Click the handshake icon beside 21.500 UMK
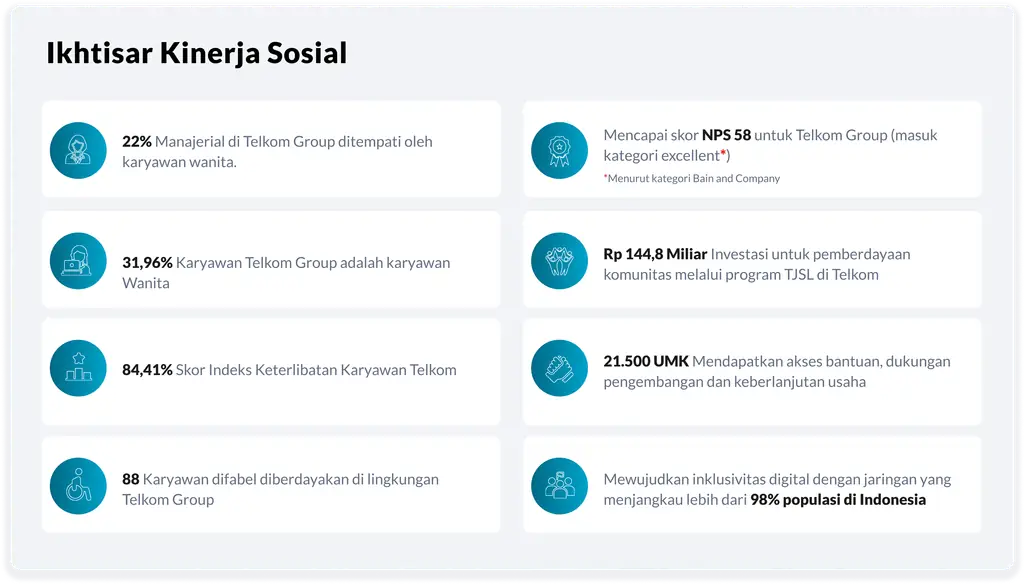The height and width of the screenshot is (584, 1024). point(560,368)
